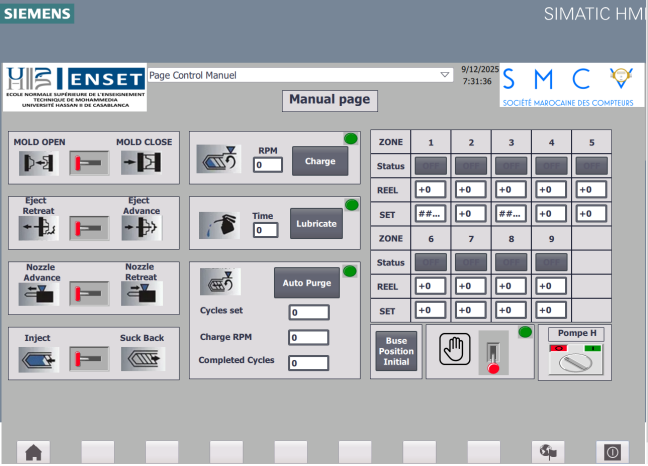648x466 pixels.
Task: Click Zone 3 SET value field
Action: click(x=511, y=214)
